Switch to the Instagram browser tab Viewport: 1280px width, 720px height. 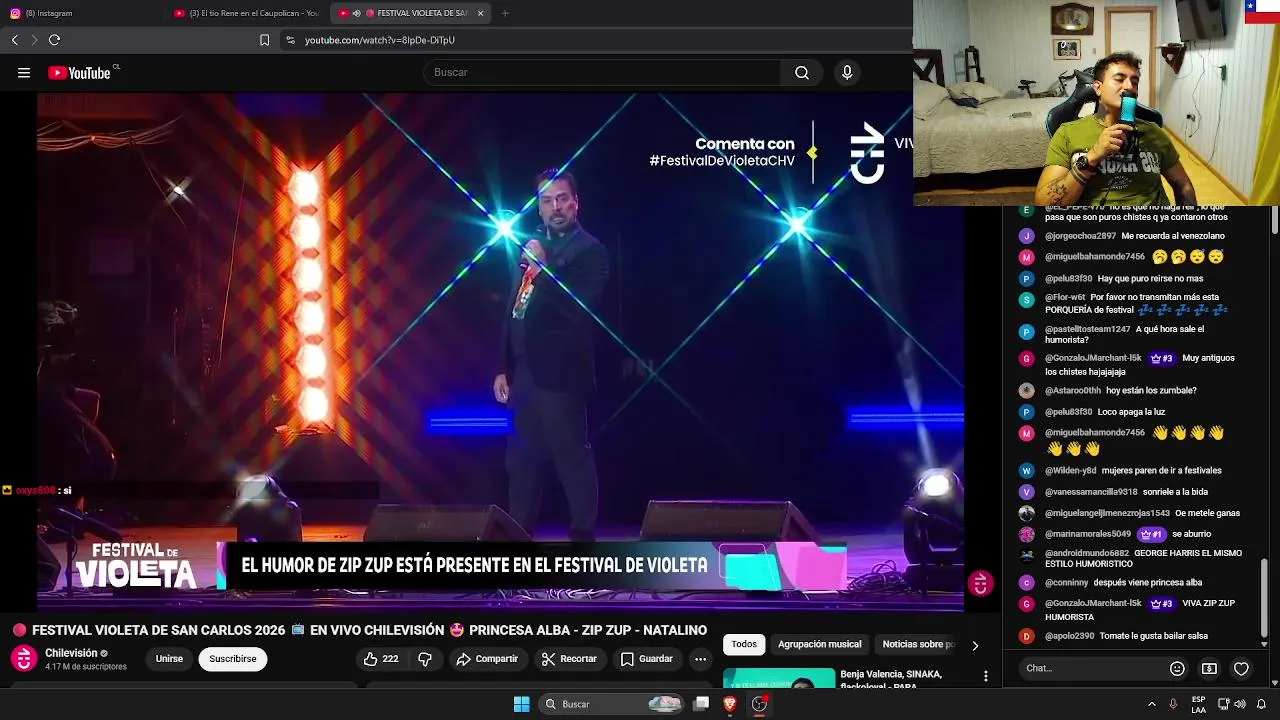tap(48, 13)
